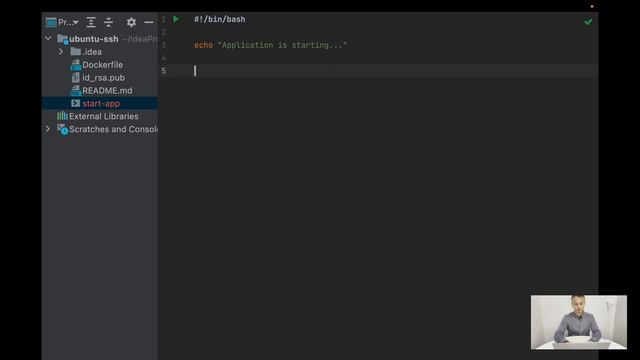Hide the Project tool window

(x=149, y=22)
